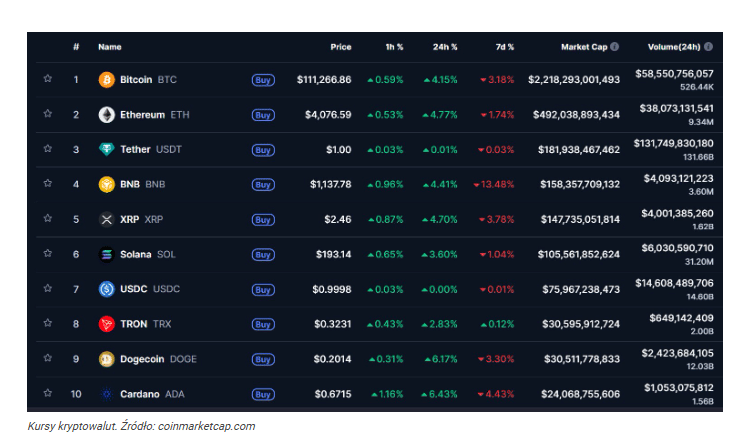Sort table by Price column header
The width and height of the screenshot is (742, 439).
pos(341,47)
